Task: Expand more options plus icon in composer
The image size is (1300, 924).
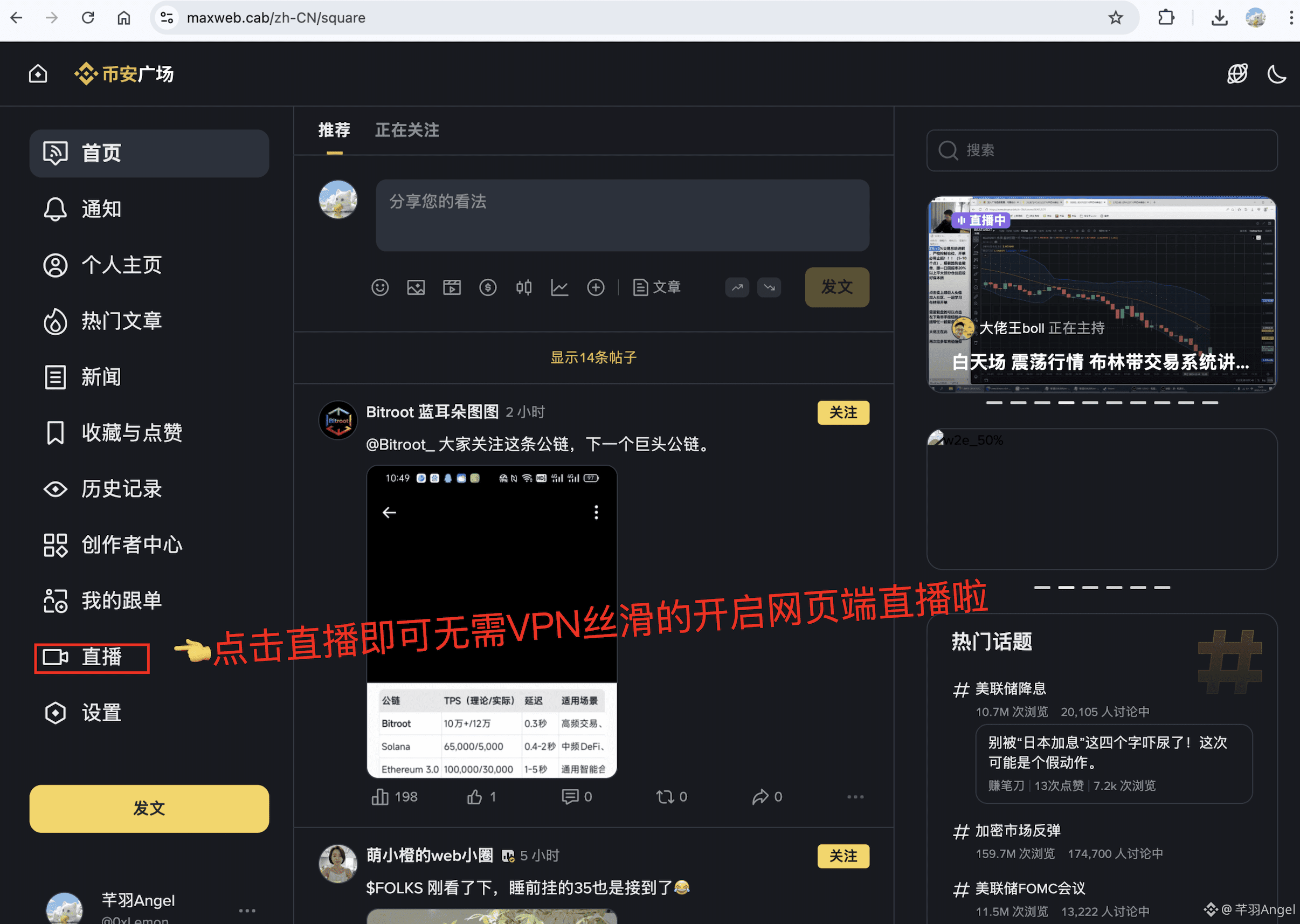Action: click(x=596, y=287)
